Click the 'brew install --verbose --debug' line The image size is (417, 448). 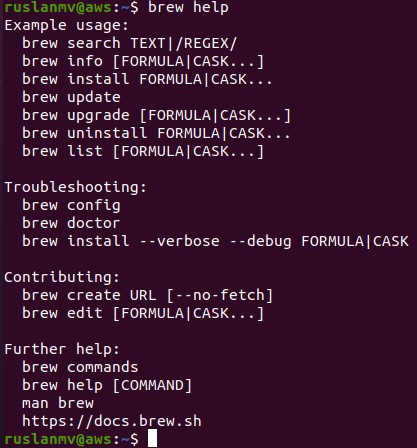[x=215, y=241]
